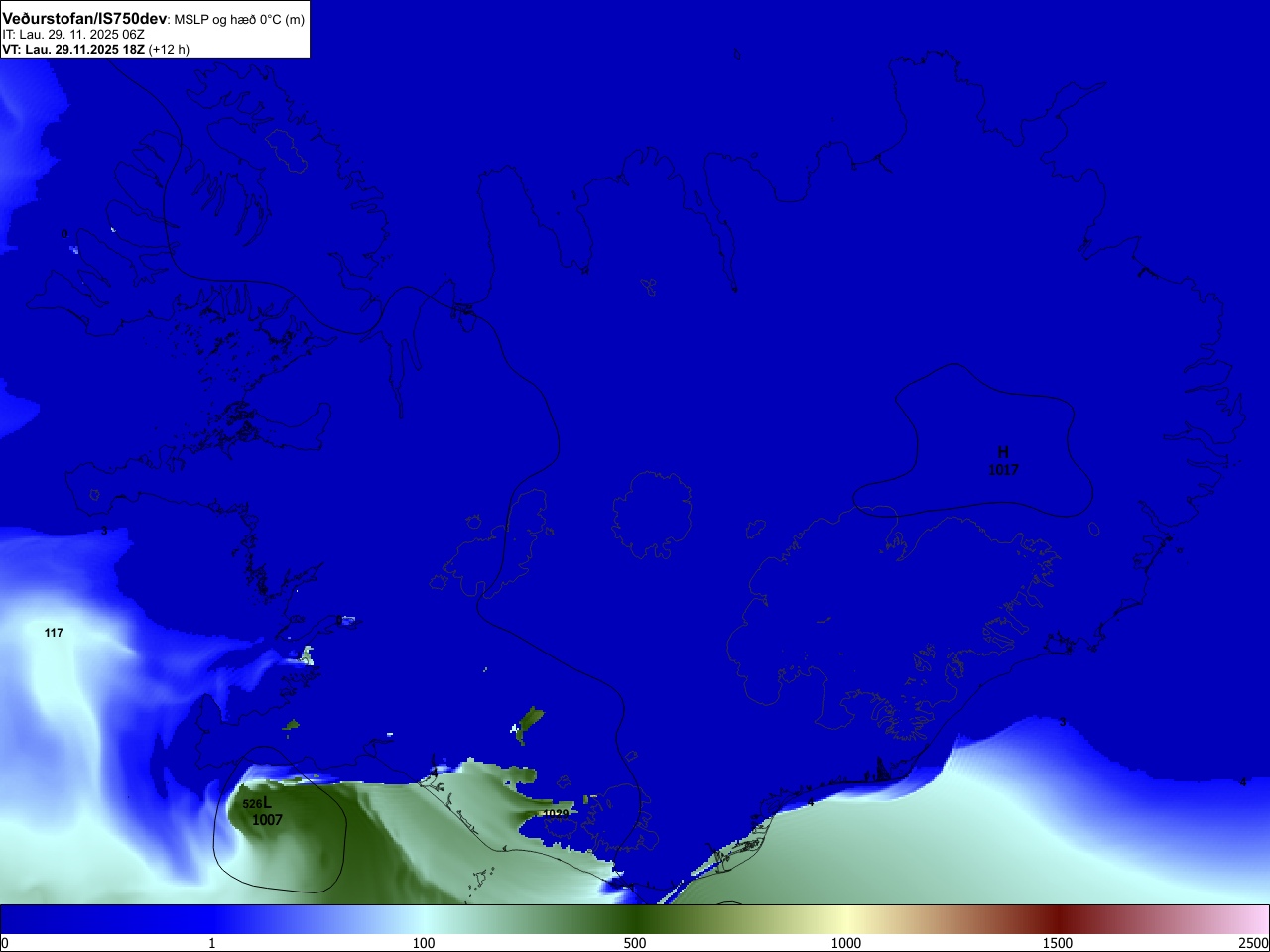Screen dimensions: 1270x952
Task: Pick the dark green band of the color bar
Action: 635,919
